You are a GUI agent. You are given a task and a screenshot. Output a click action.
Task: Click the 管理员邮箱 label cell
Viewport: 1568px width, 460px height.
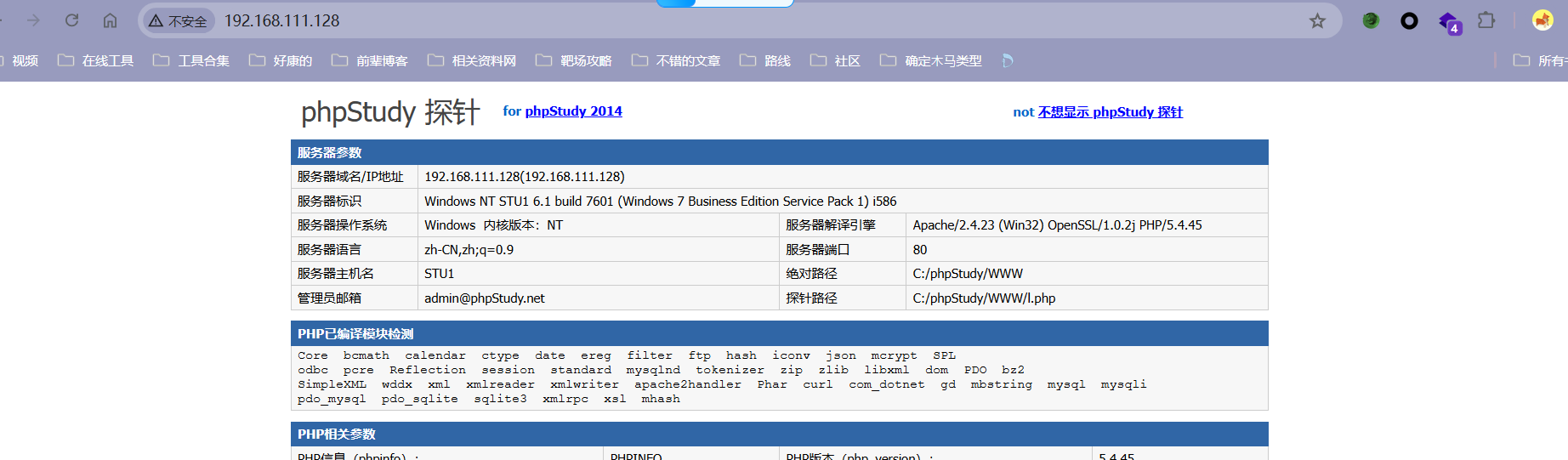(354, 298)
